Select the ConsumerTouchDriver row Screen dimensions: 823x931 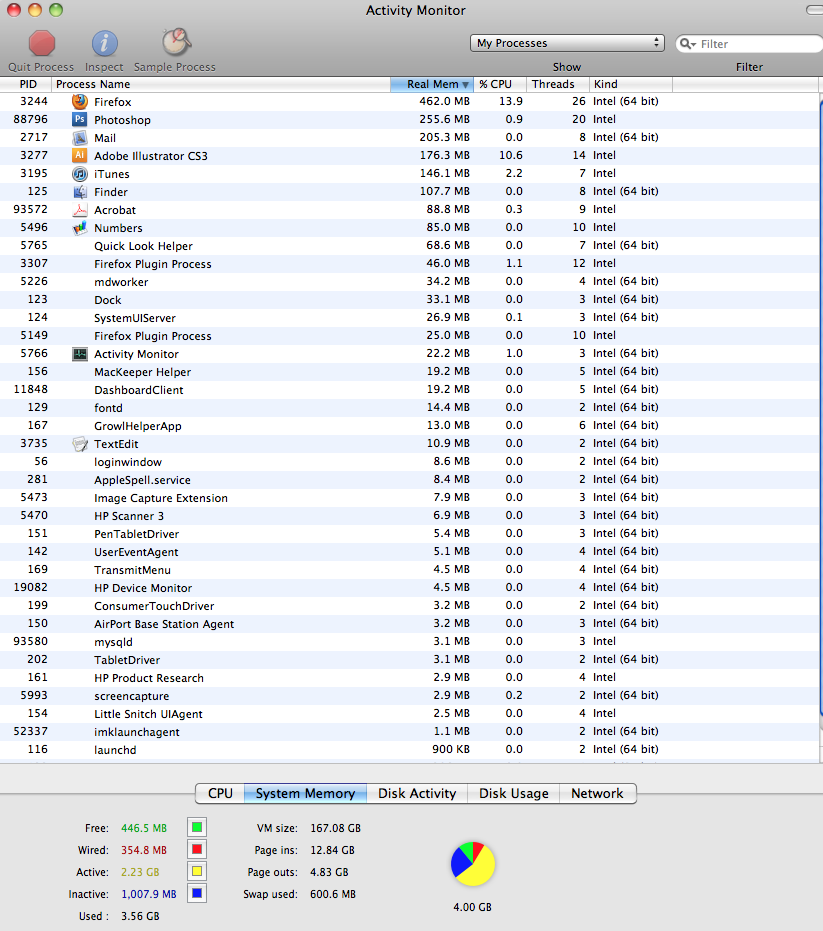410,606
